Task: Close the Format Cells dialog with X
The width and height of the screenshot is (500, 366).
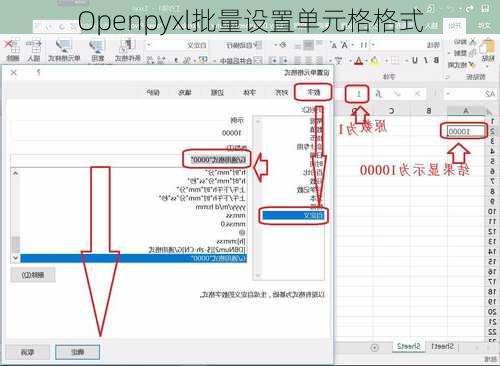Action: pos(14,72)
